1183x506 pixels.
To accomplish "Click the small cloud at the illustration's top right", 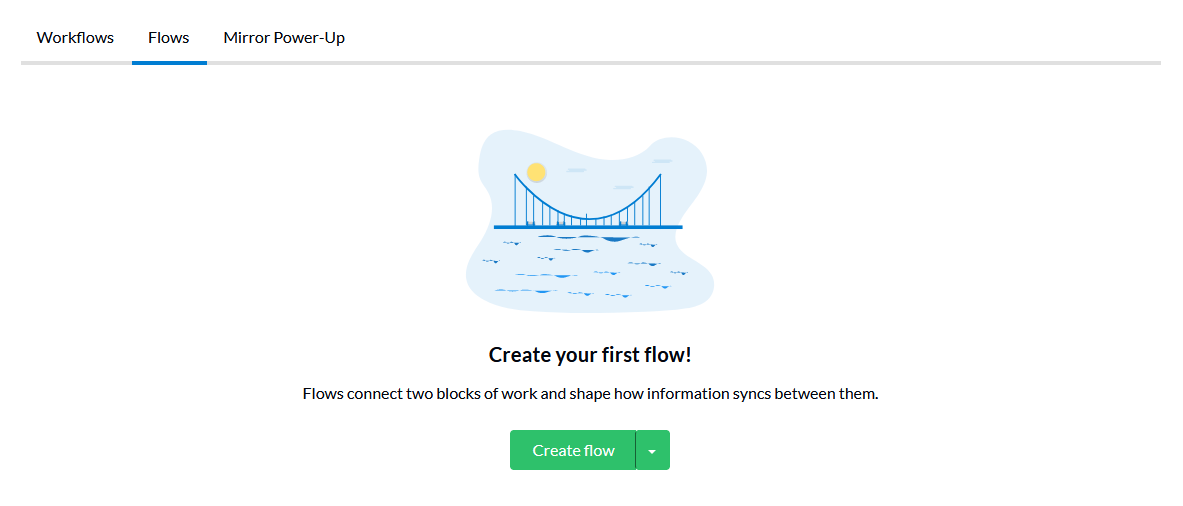I will (x=662, y=161).
